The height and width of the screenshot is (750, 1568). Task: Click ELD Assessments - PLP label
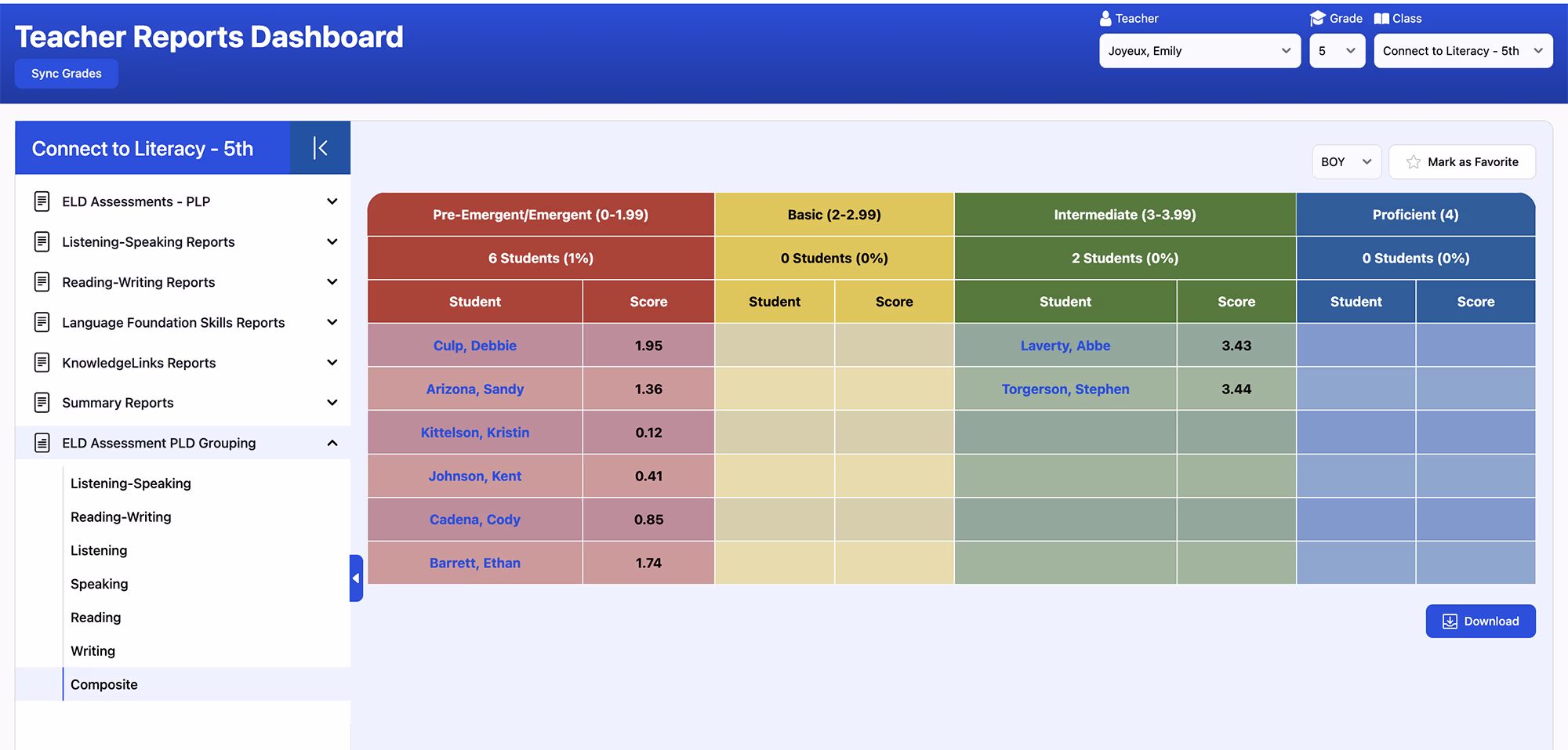[x=136, y=201]
